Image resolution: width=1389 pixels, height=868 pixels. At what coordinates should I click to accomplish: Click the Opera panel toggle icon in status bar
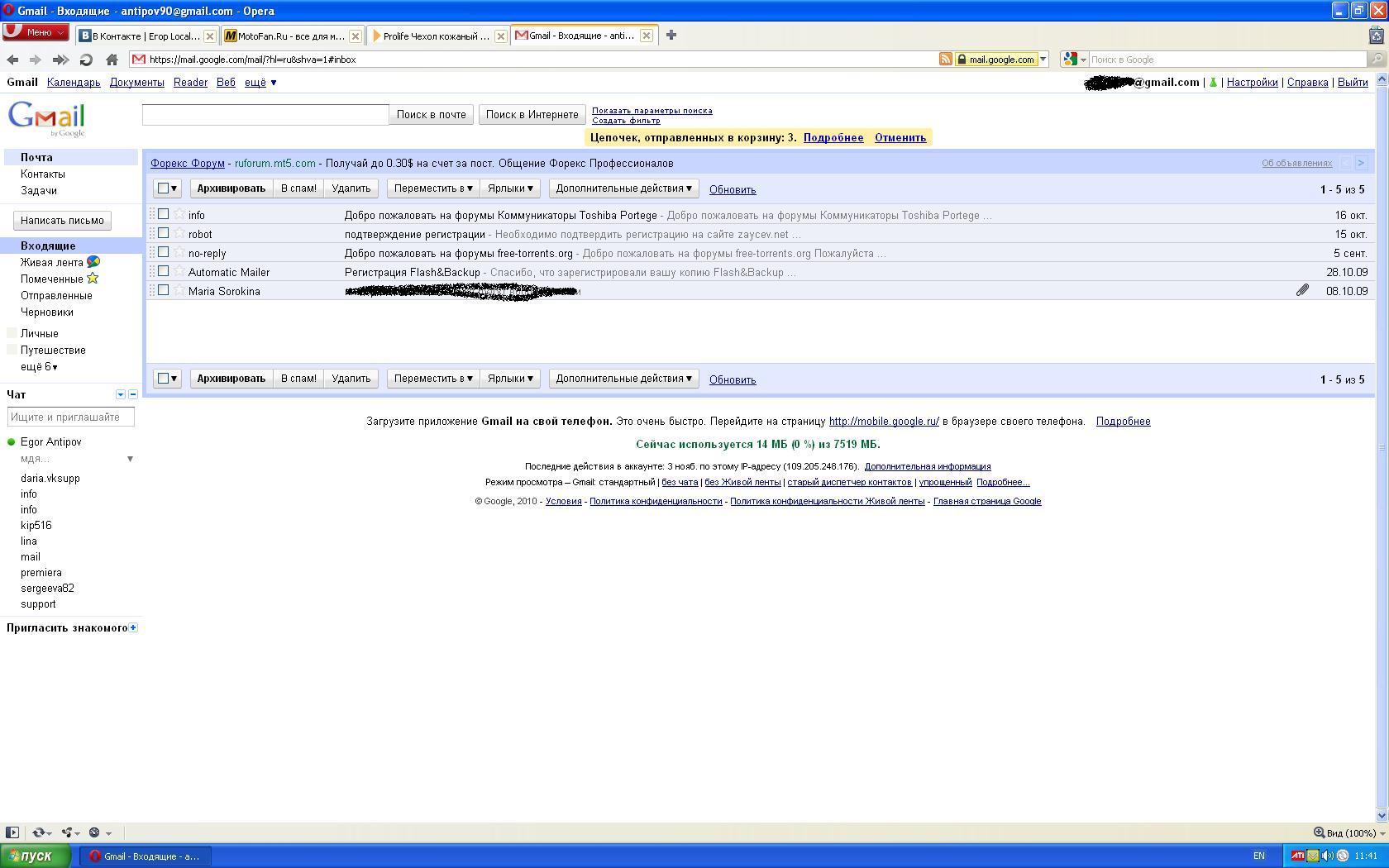click(x=12, y=832)
